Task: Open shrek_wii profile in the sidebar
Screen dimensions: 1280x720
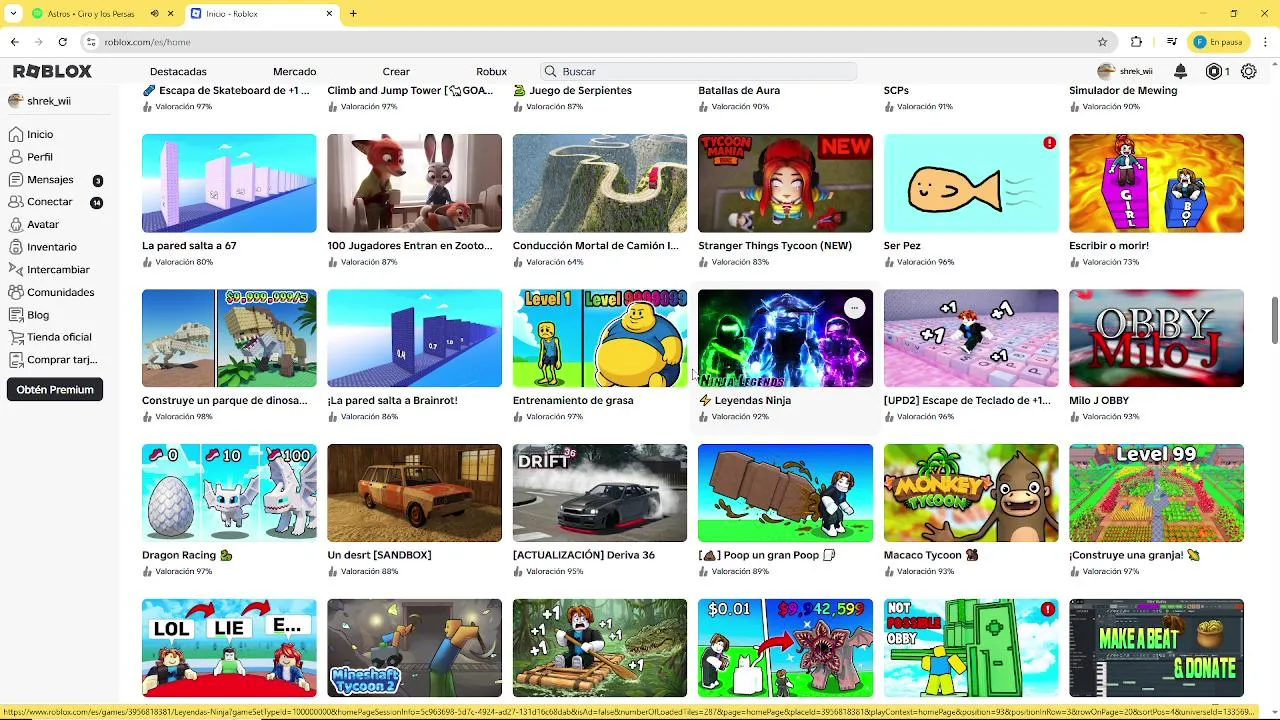Action: [x=40, y=101]
